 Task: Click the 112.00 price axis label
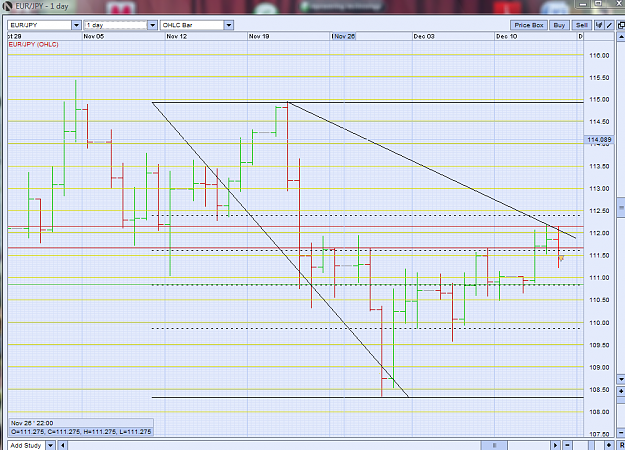coord(599,233)
